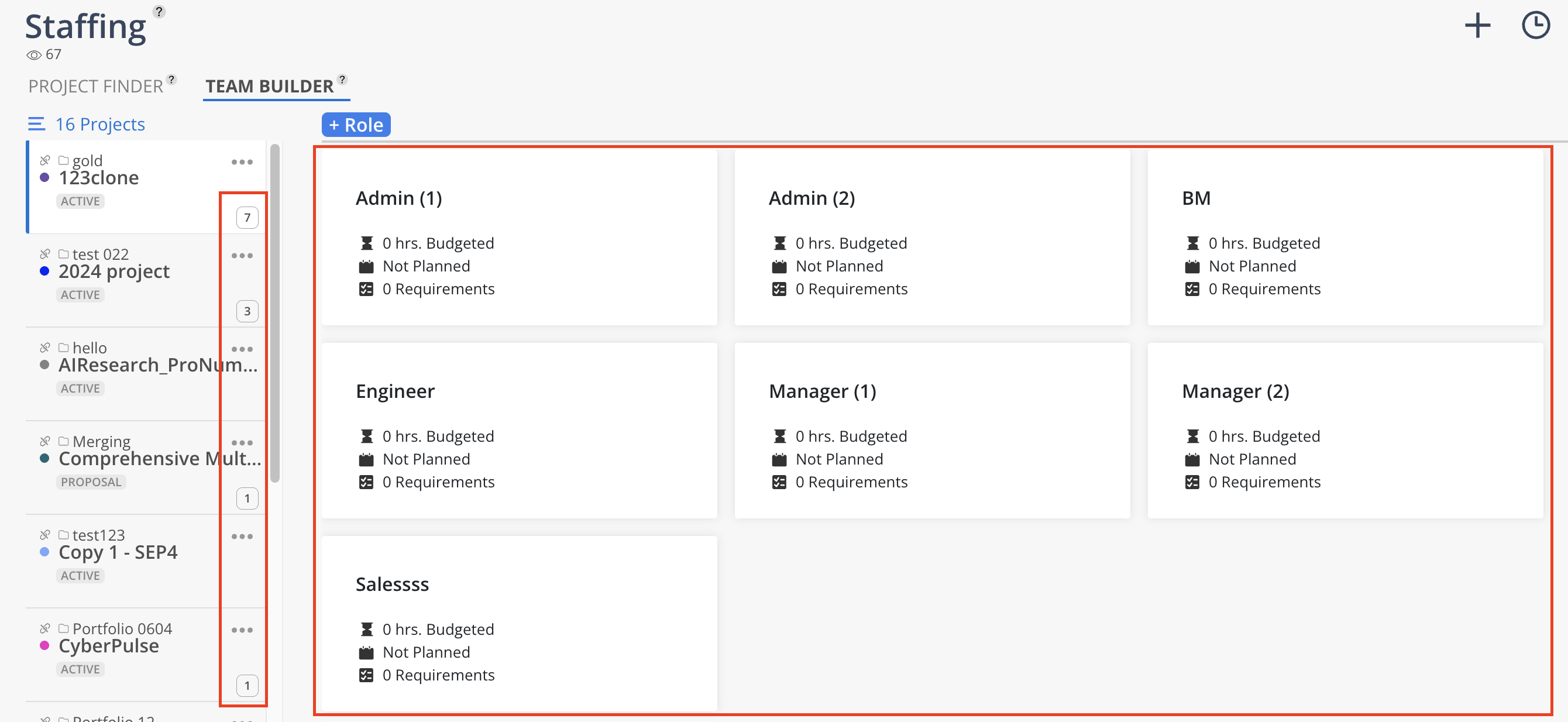Open the BM role card

click(1345, 238)
